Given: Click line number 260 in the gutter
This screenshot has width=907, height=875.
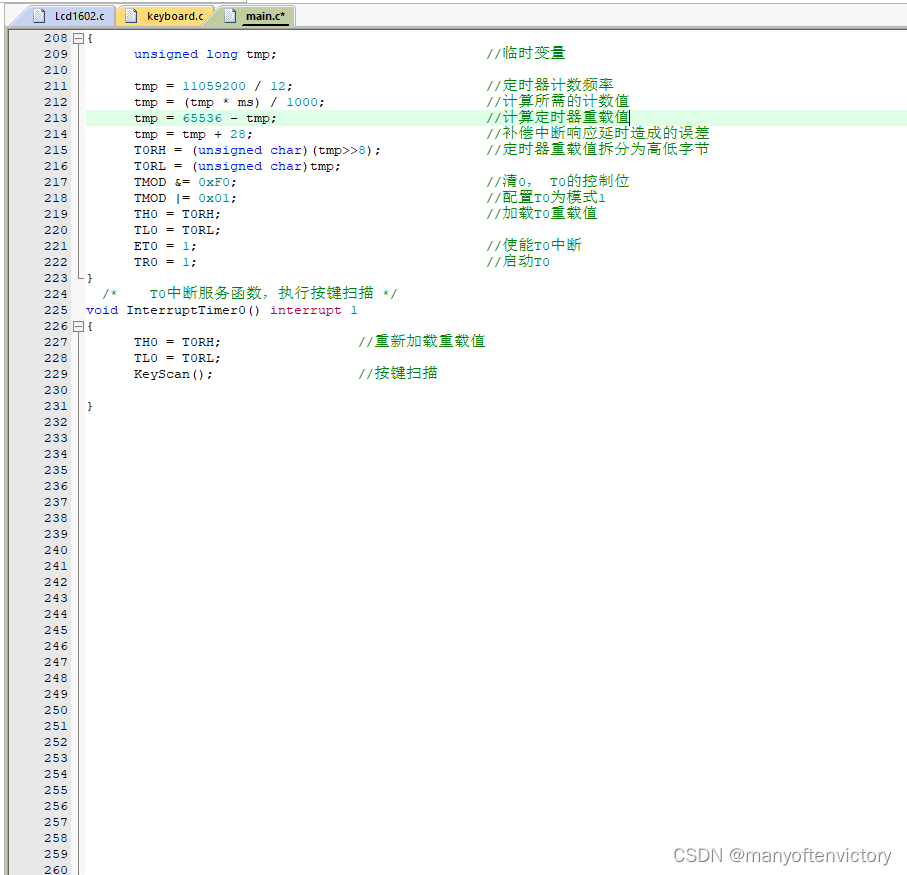Looking at the screenshot, I should pyautogui.click(x=56, y=869).
